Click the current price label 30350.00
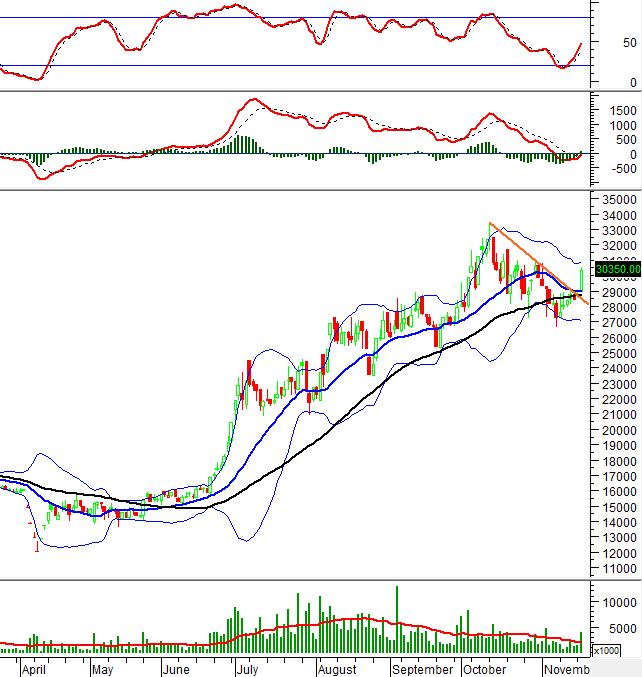Image resolution: width=642 pixels, height=677 pixels. tap(616, 268)
